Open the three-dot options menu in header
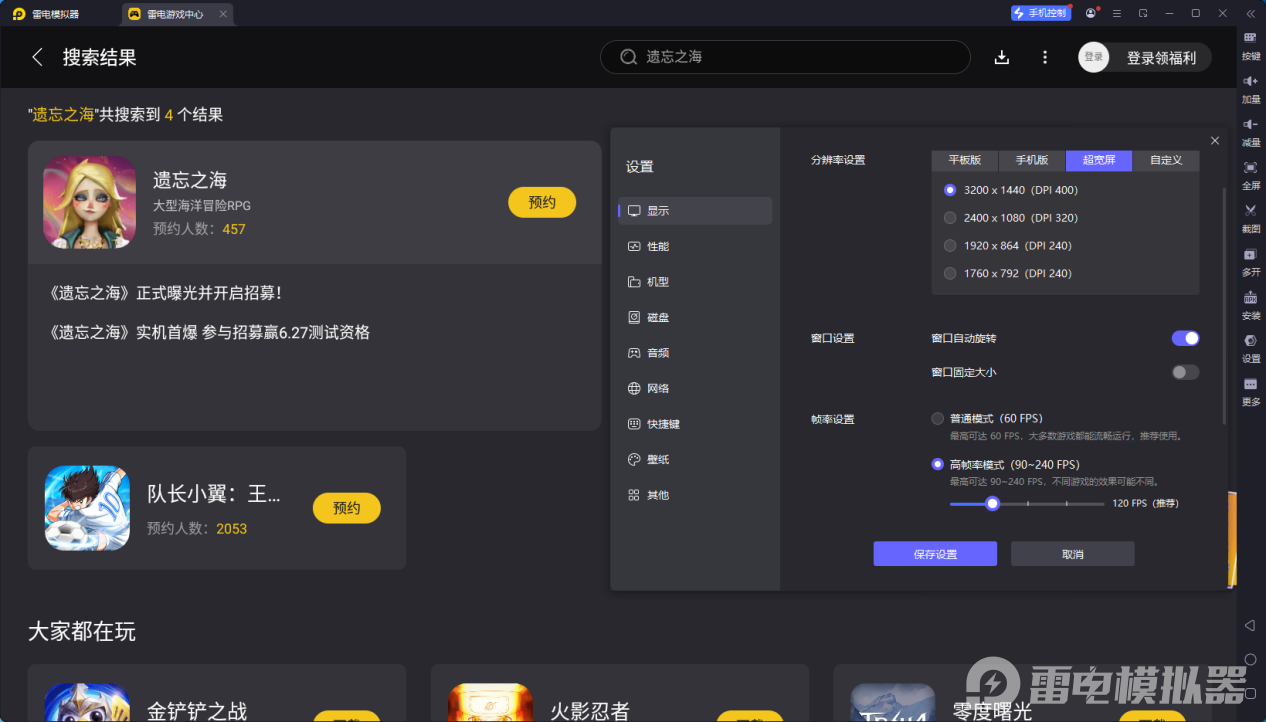Viewport: 1266px width, 722px height. (x=1045, y=57)
